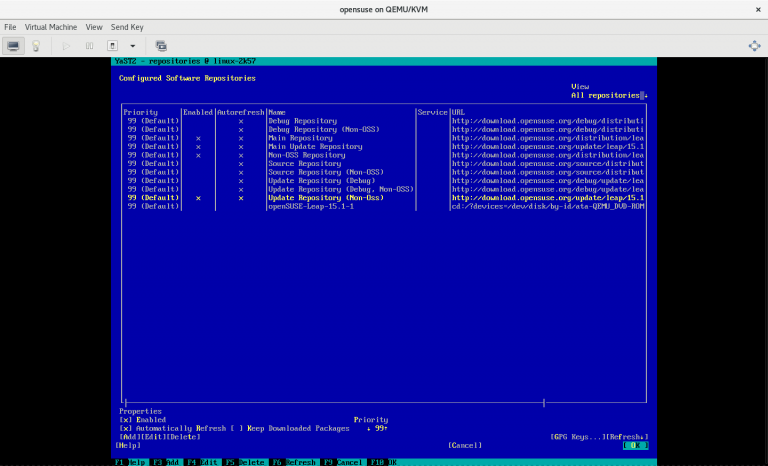Click the Name column header
Screen dimensions: 768x466
pos(277,112)
